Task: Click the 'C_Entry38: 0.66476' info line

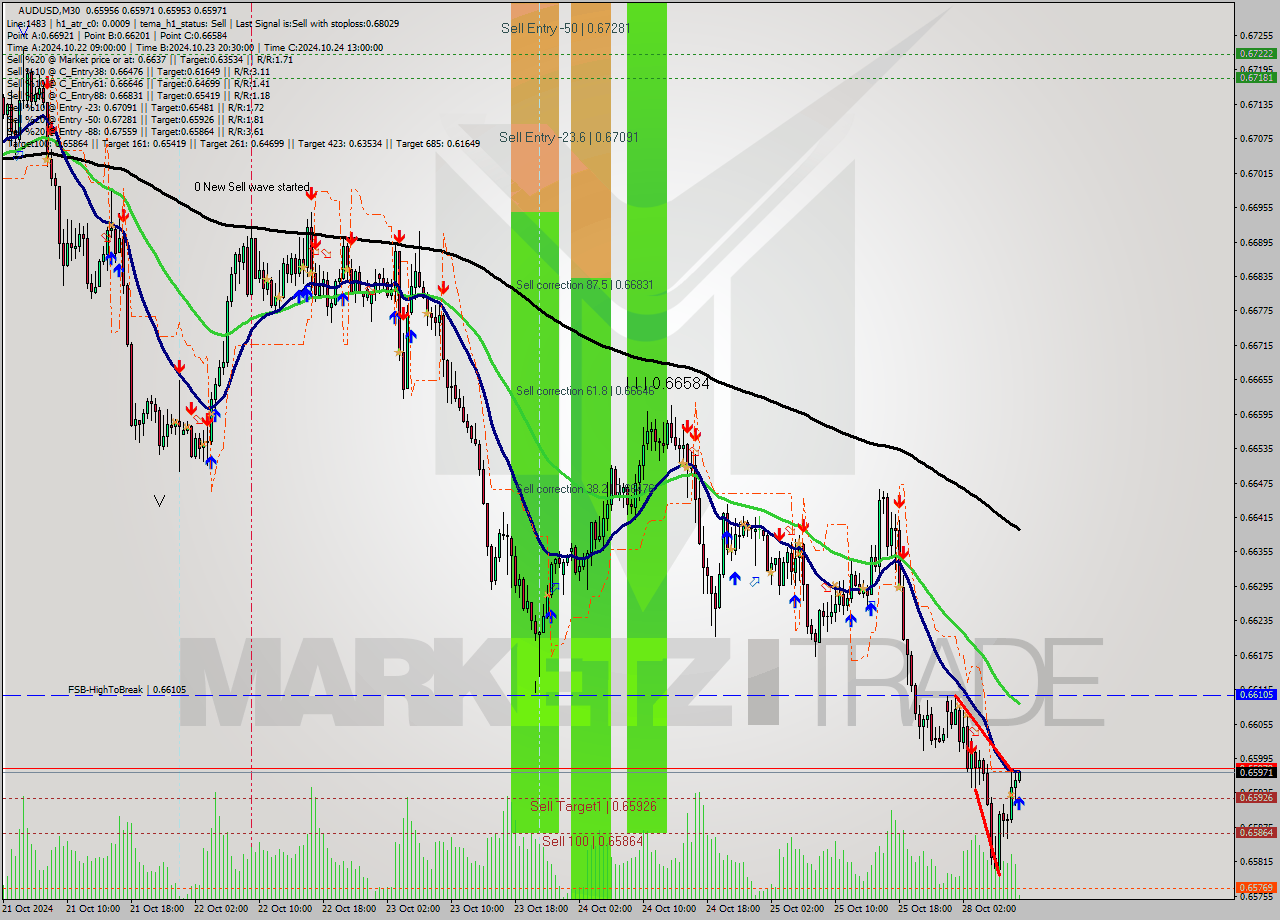Action: [138, 71]
